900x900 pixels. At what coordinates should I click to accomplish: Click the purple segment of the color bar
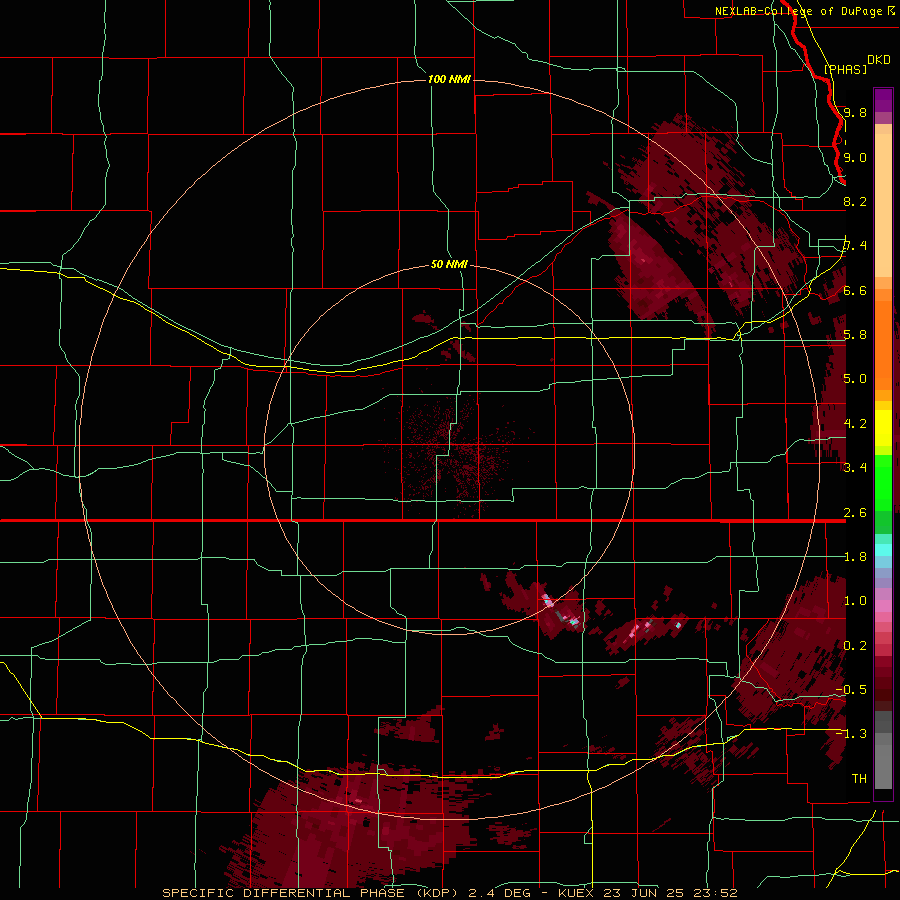[883, 100]
